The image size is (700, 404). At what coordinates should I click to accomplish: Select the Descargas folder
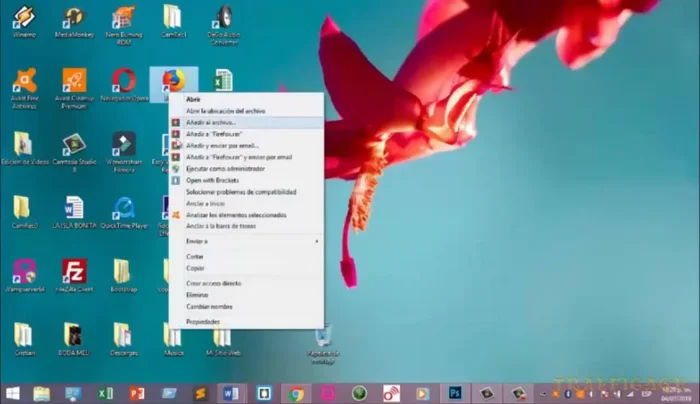124,340
